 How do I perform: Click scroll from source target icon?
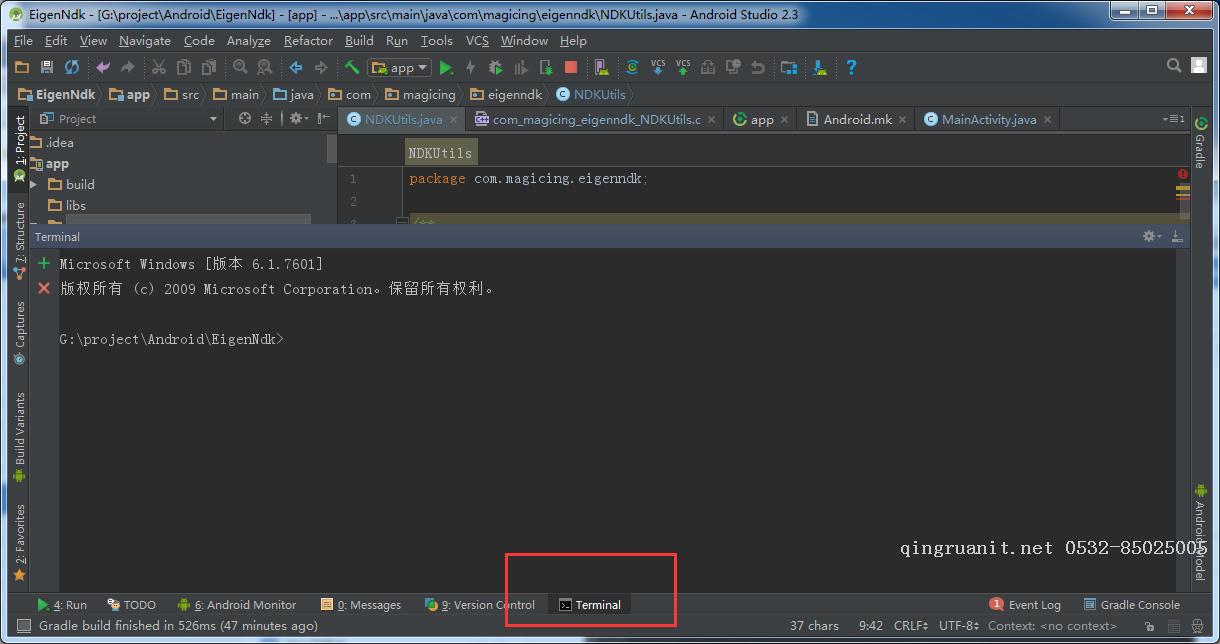[x=244, y=118]
